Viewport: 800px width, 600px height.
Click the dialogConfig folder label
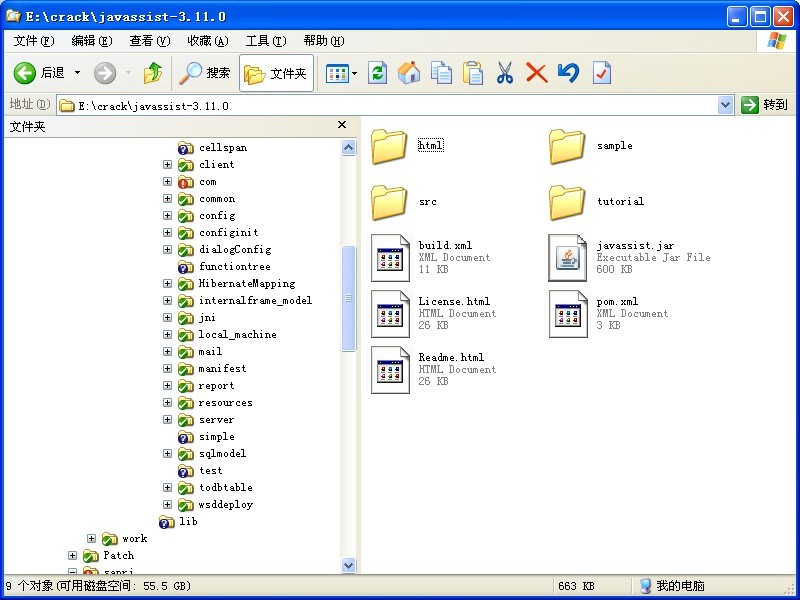point(235,249)
